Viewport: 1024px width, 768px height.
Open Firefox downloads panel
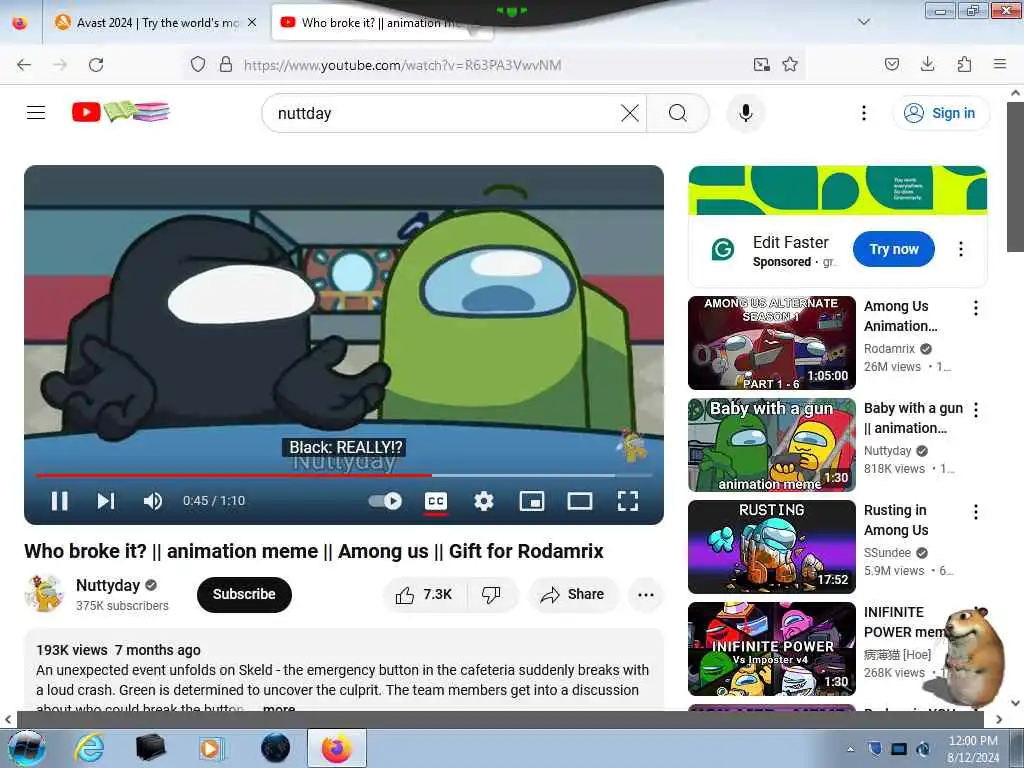[x=927, y=64]
